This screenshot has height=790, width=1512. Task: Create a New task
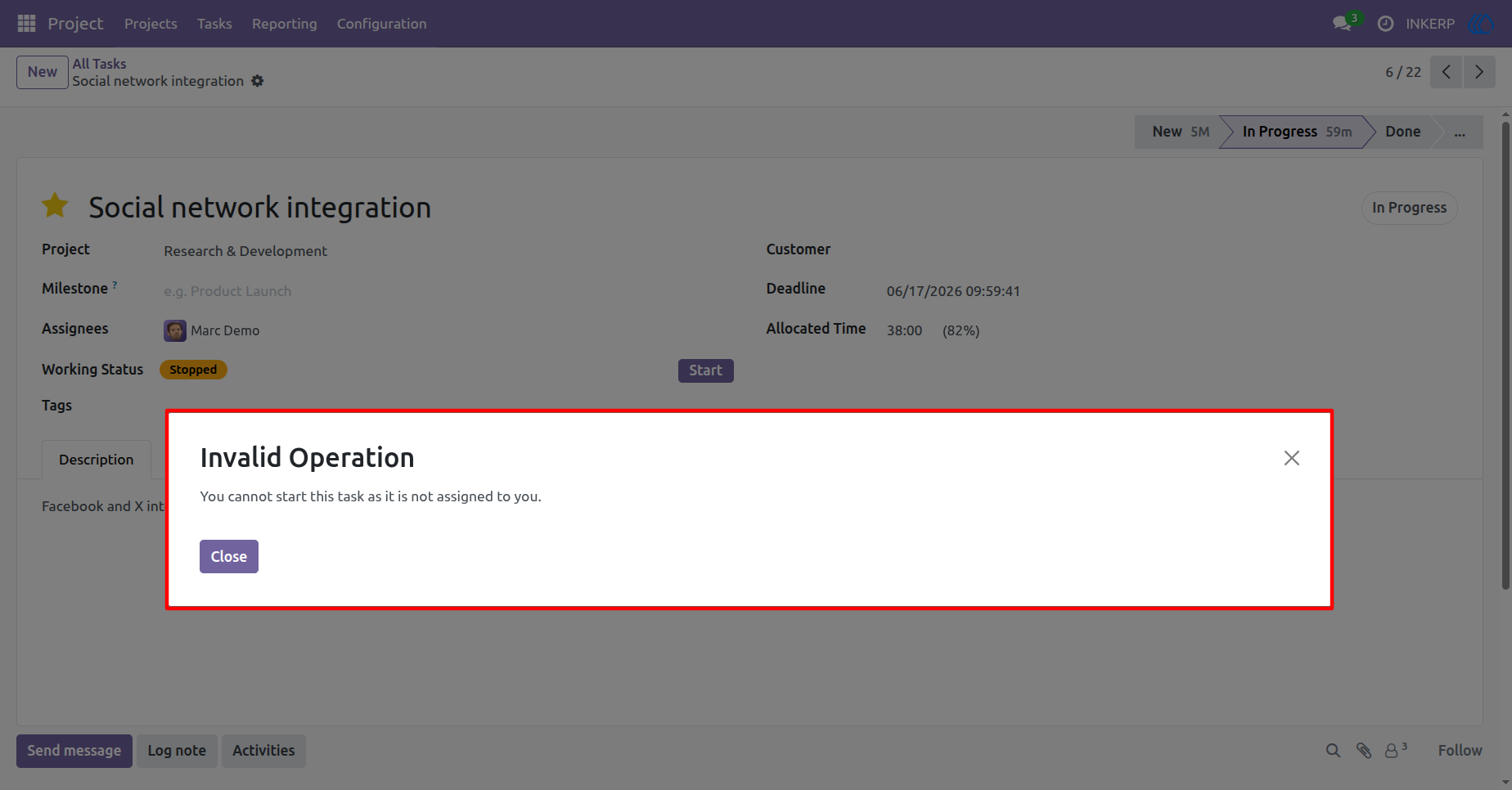click(43, 72)
